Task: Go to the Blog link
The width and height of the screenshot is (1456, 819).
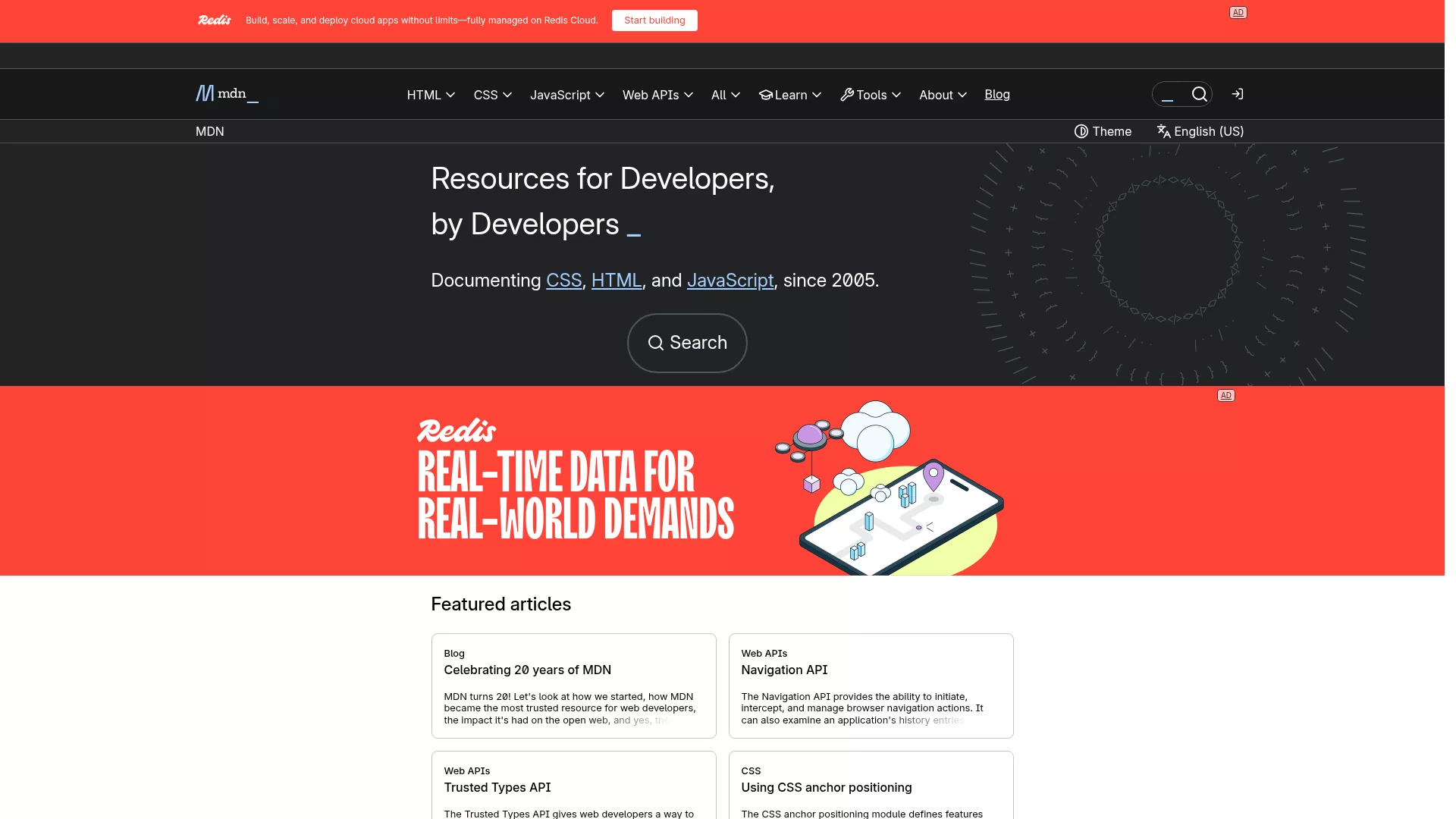Action: 997,94
